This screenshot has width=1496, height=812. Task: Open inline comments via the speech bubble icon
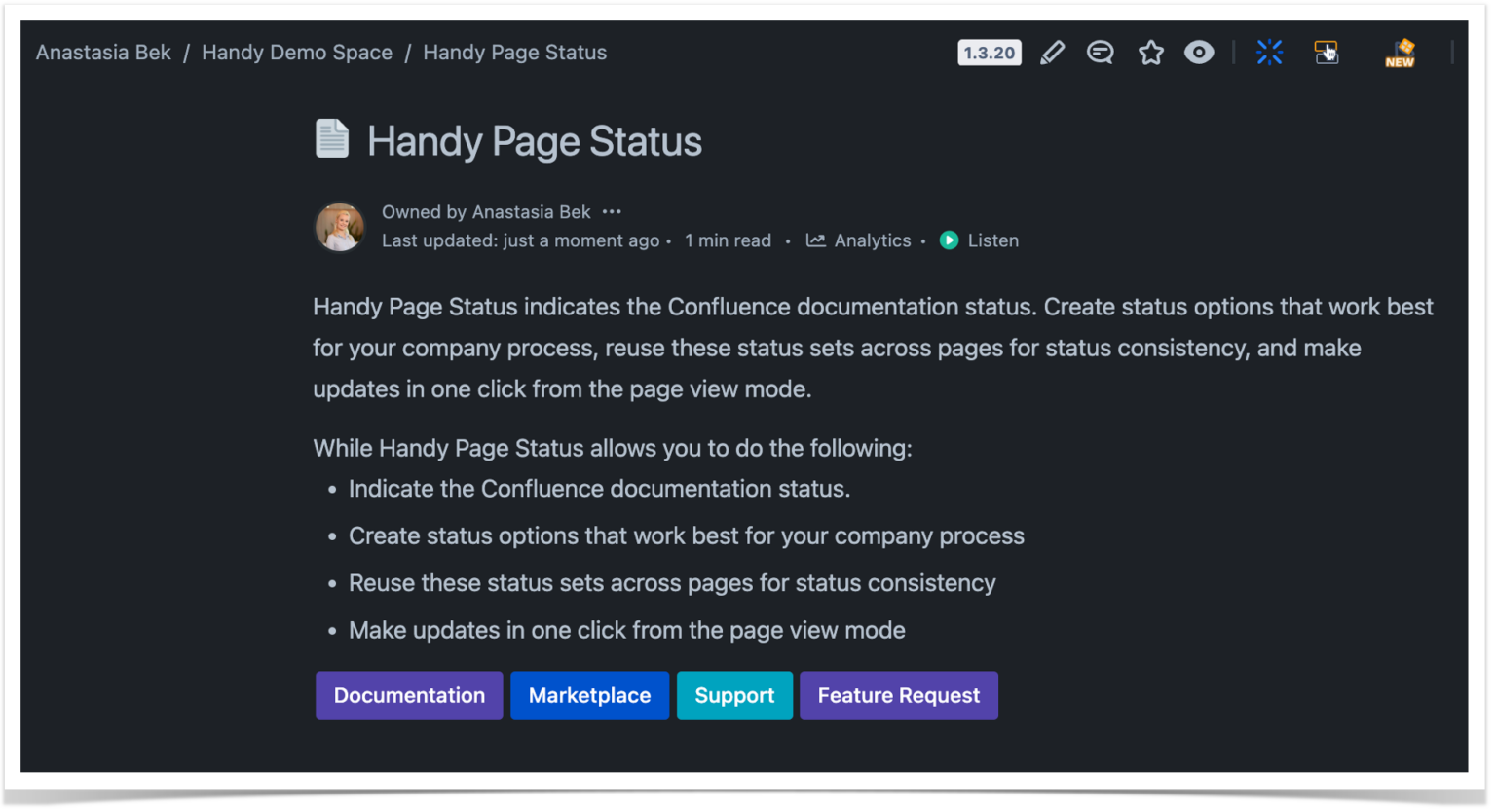coord(1100,53)
